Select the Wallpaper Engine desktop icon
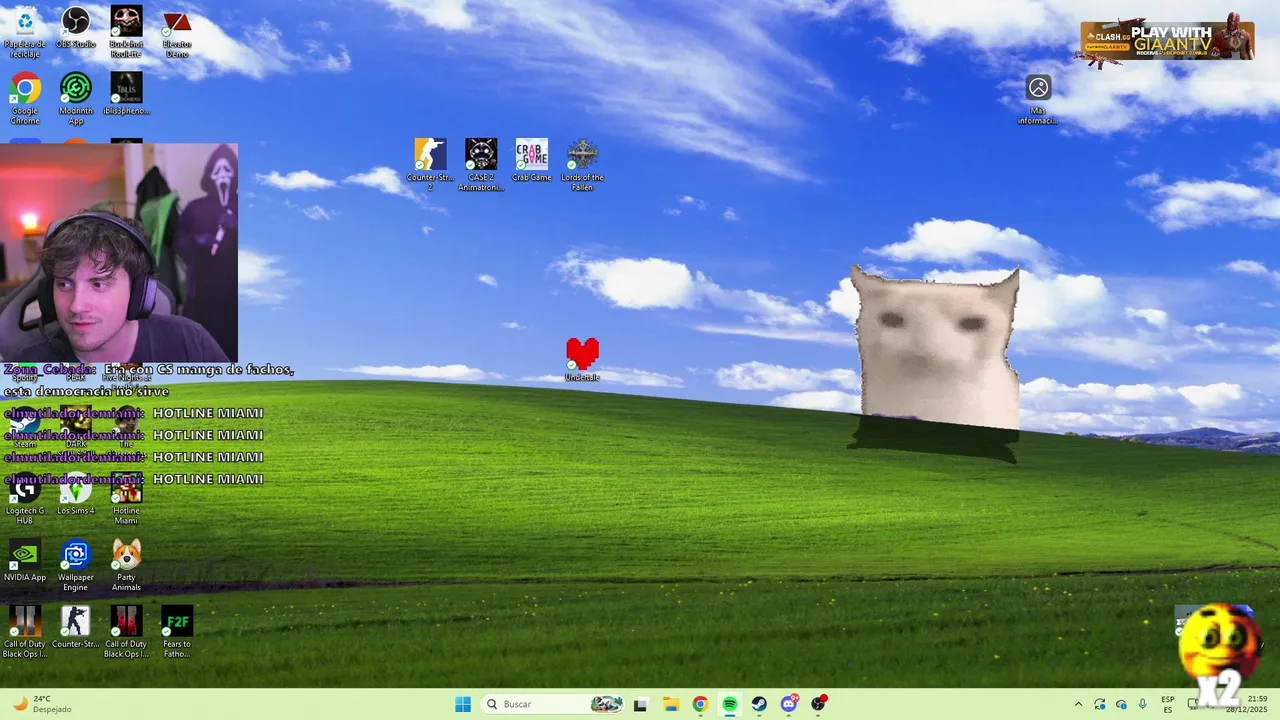 click(x=76, y=566)
